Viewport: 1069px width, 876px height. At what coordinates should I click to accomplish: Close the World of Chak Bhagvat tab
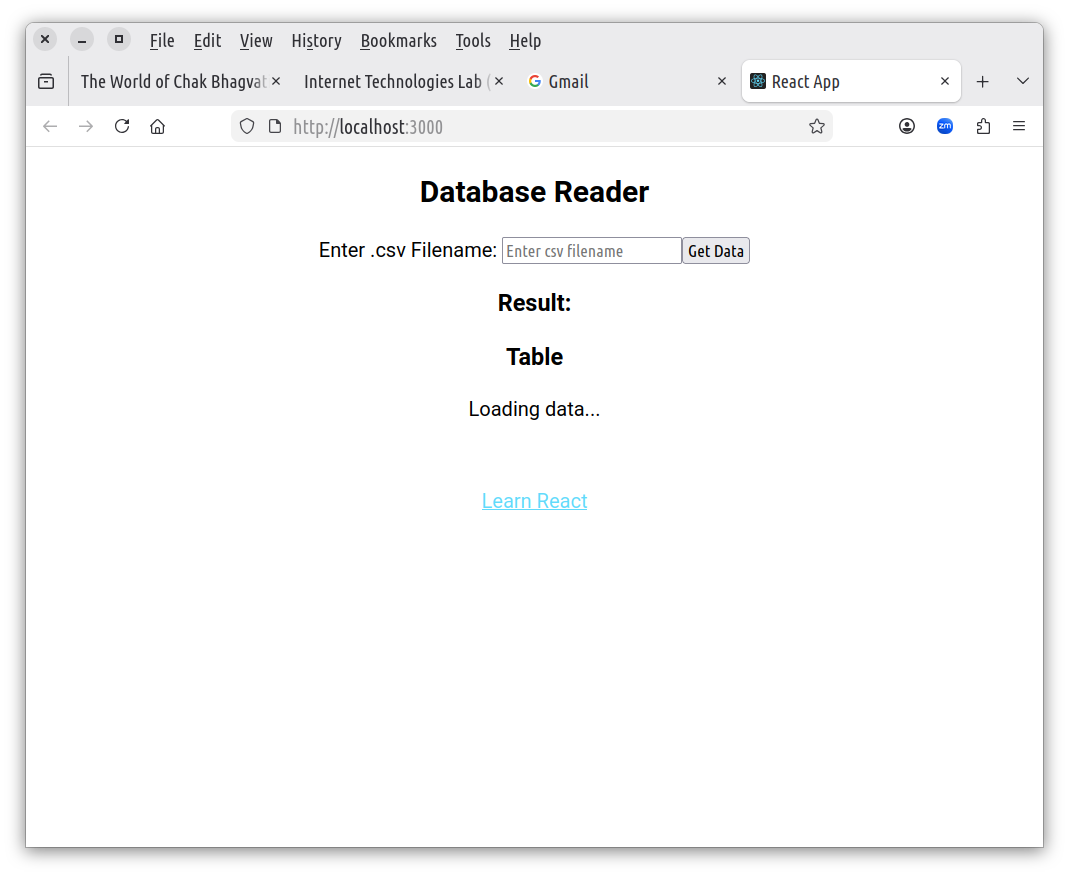pyautogui.click(x=276, y=82)
